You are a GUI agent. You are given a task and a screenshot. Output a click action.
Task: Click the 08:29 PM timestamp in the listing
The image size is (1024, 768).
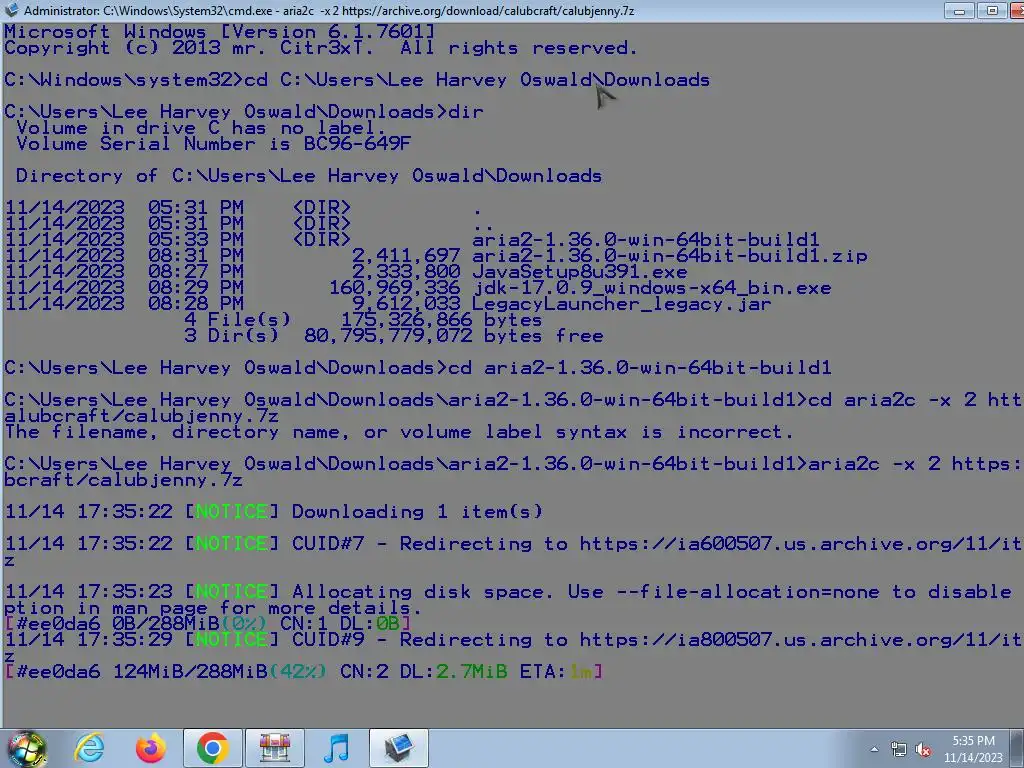pyautogui.click(x=195, y=288)
